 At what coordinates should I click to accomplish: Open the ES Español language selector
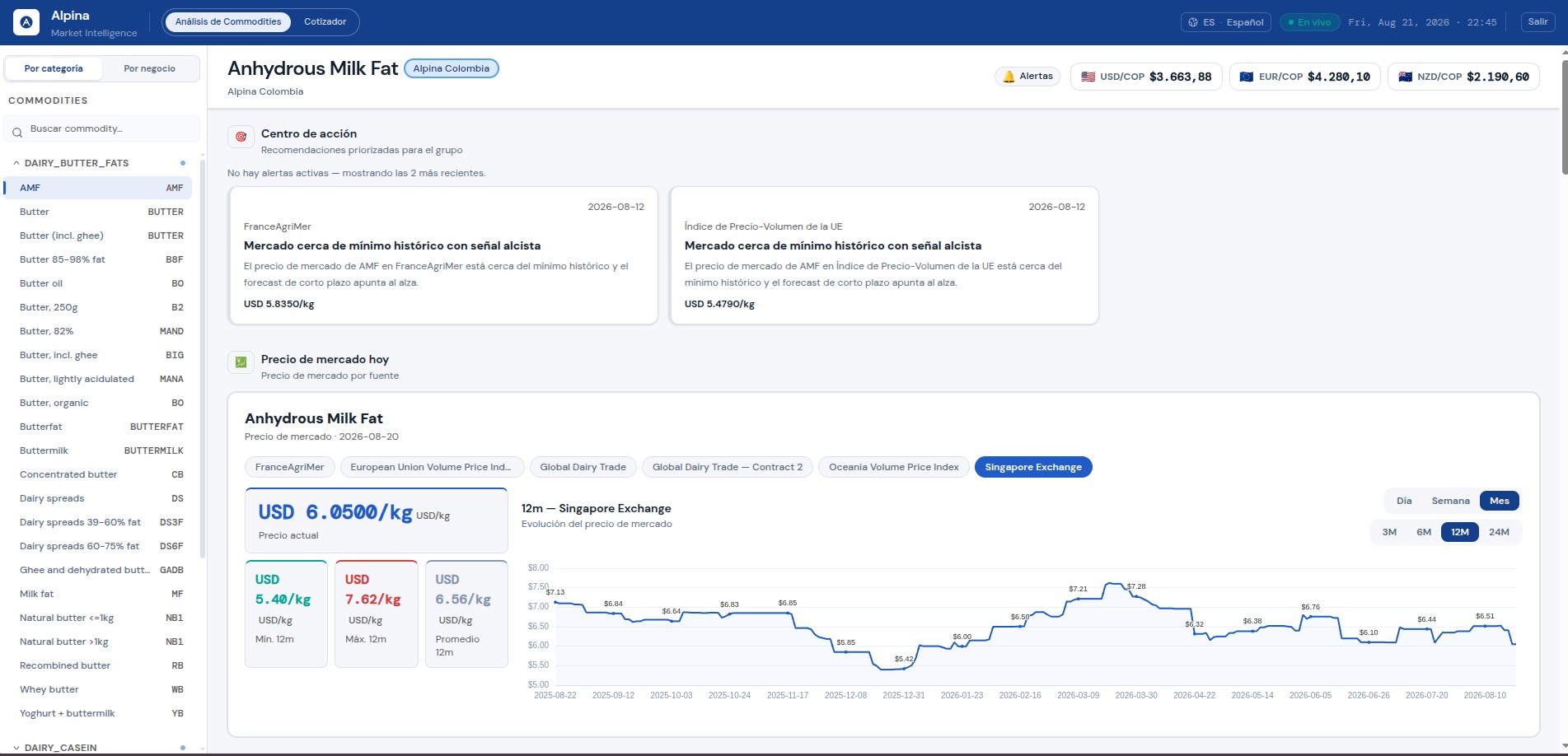coord(1225,22)
